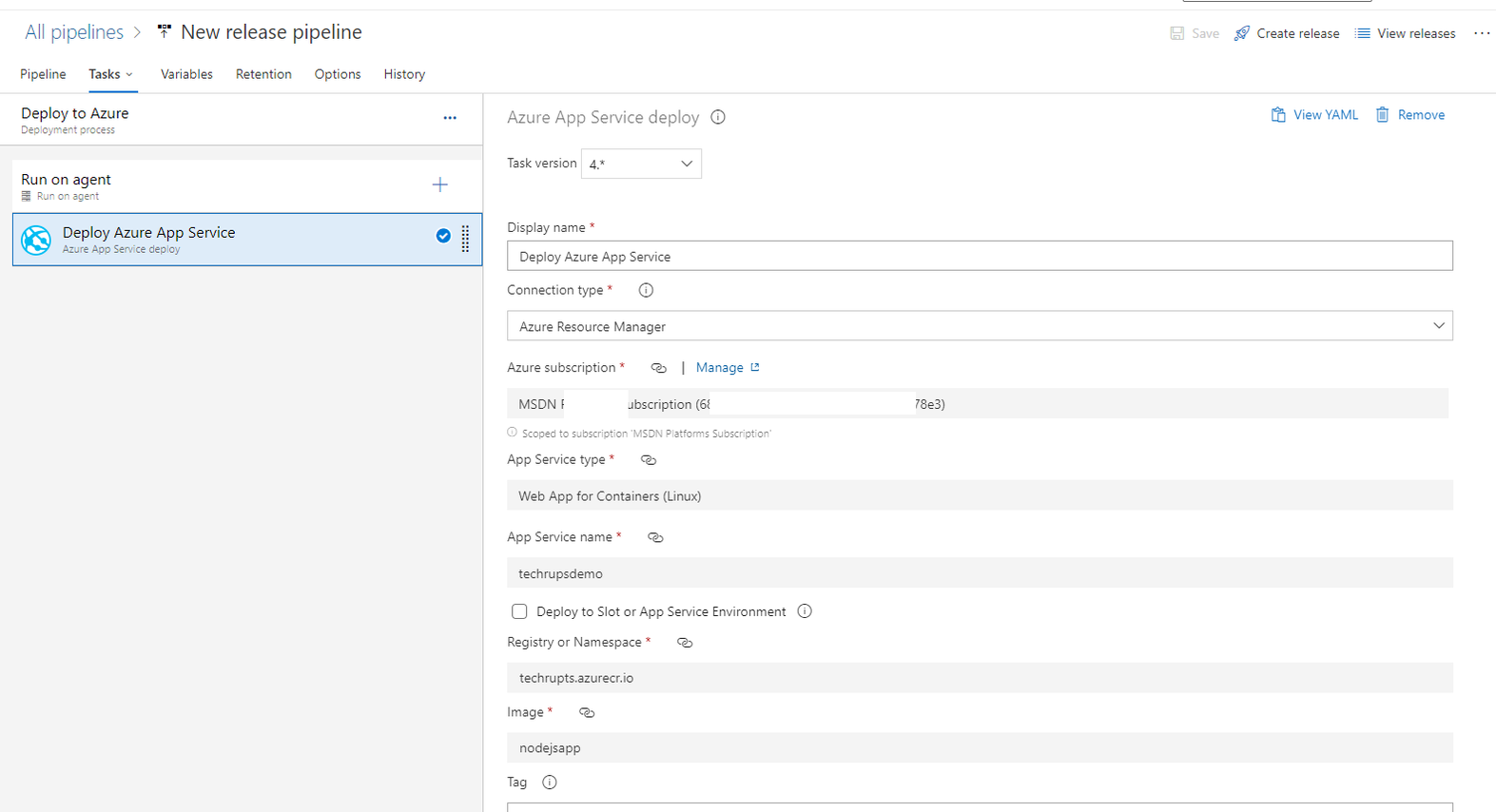Image resolution: width=1496 pixels, height=812 pixels.
Task: Go to All pipelines breadcrumb
Action: tap(74, 32)
